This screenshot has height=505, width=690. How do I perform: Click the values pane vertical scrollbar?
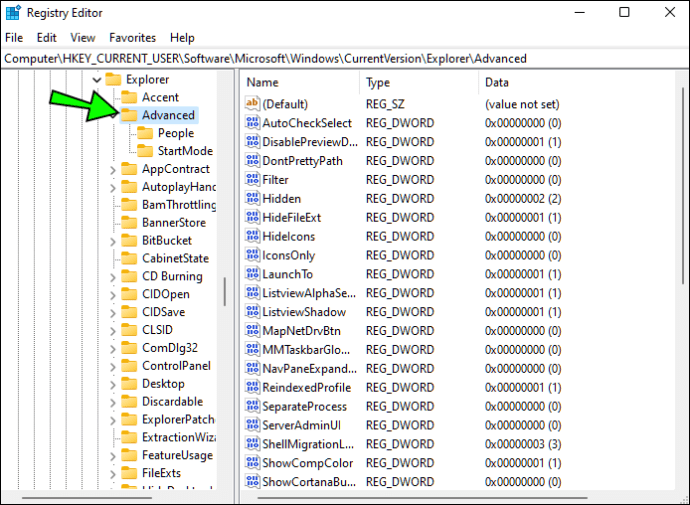[683, 185]
